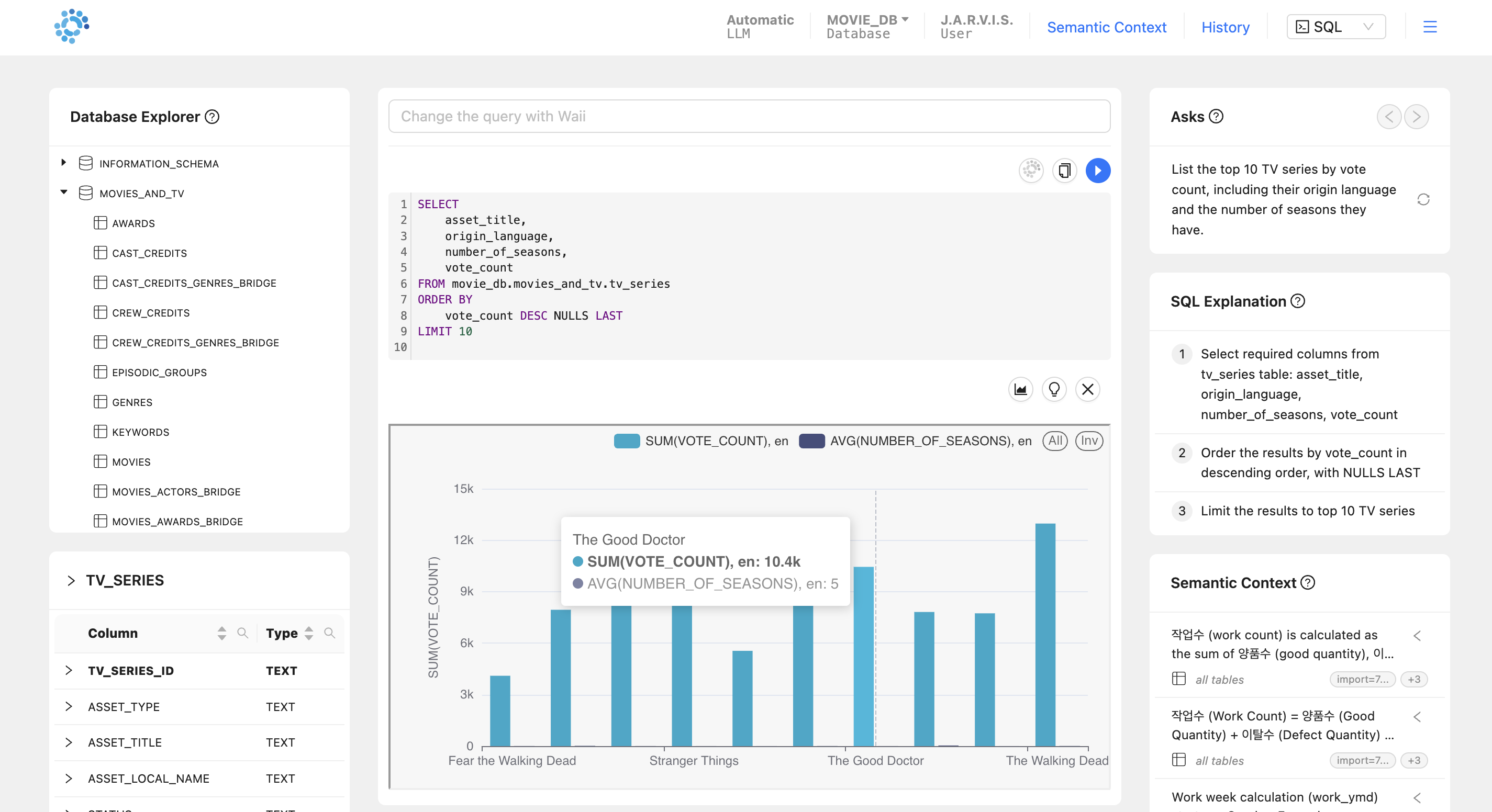1492x812 pixels.
Task: Copy the SQL query to clipboard
Action: [1064, 171]
